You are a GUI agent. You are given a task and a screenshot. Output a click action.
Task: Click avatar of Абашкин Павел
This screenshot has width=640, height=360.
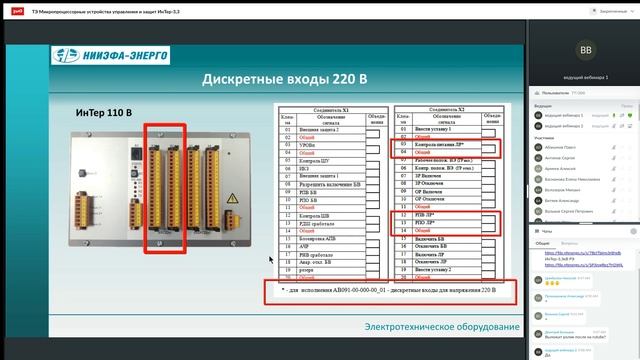(538, 147)
